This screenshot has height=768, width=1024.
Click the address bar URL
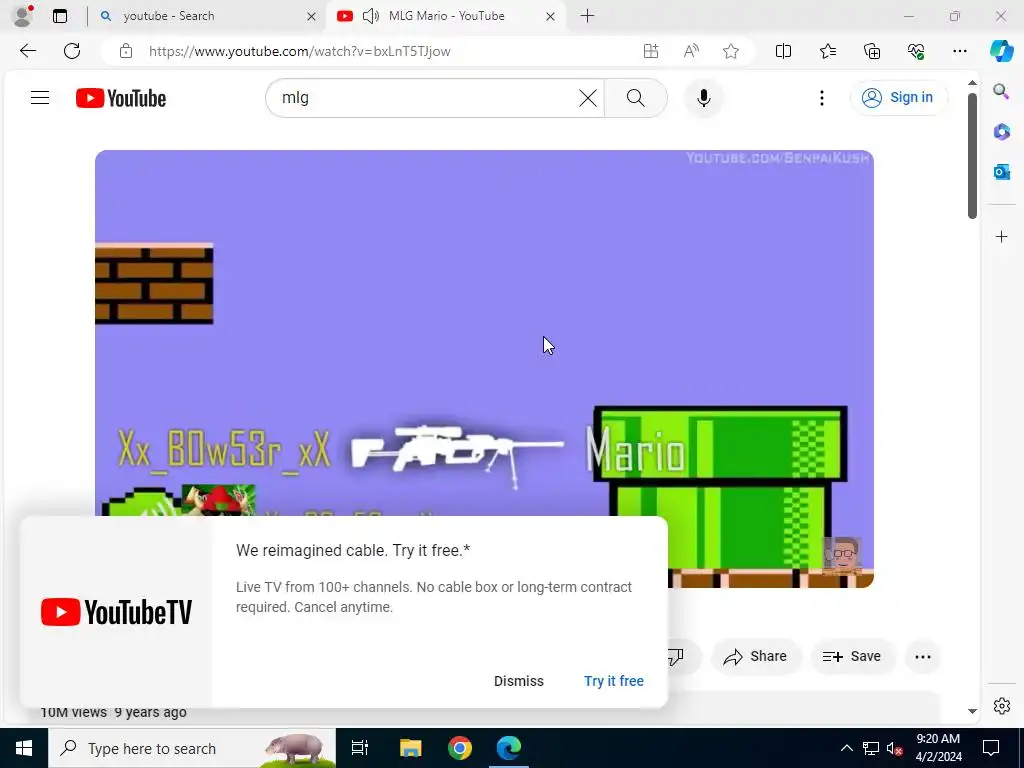(x=300, y=51)
